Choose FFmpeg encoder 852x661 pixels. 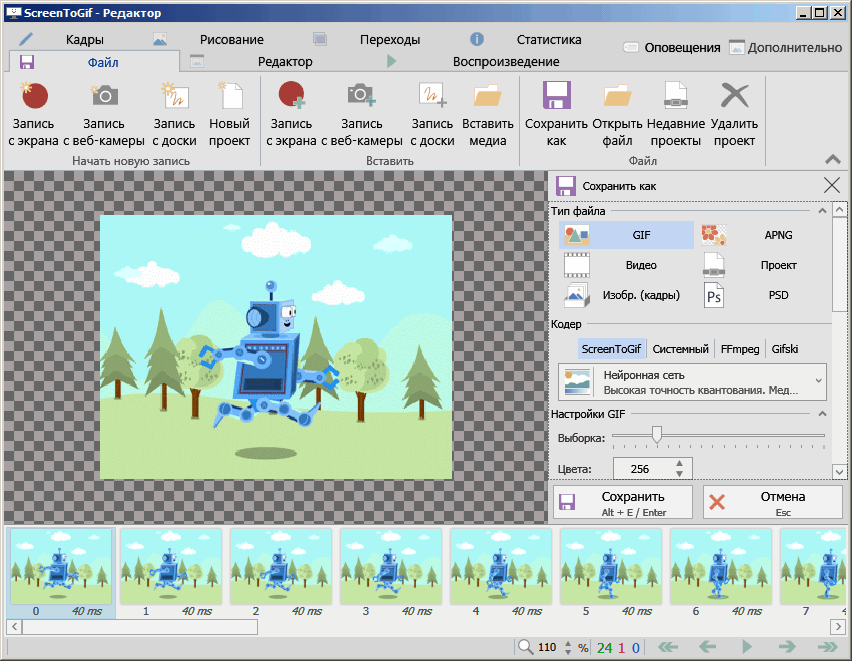point(740,349)
